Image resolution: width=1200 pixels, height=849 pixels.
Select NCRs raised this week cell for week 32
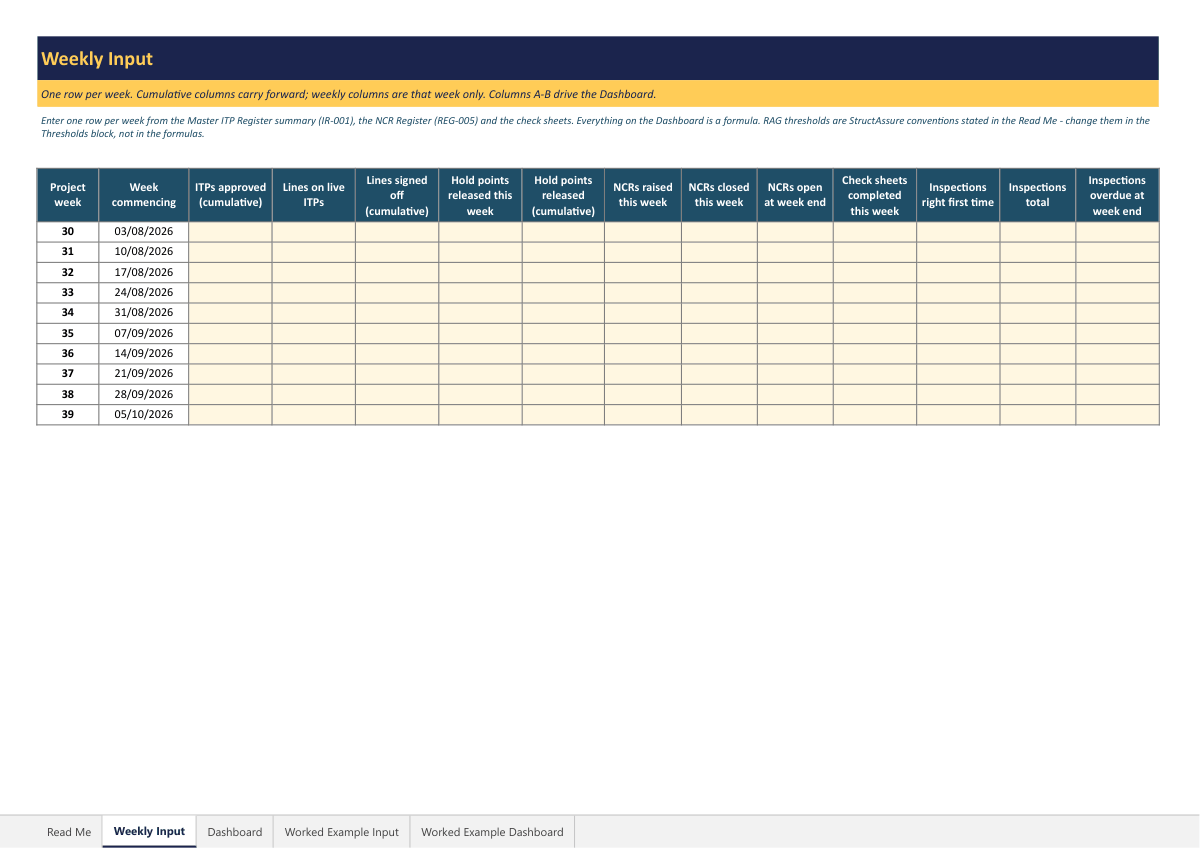click(x=643, y=272)
